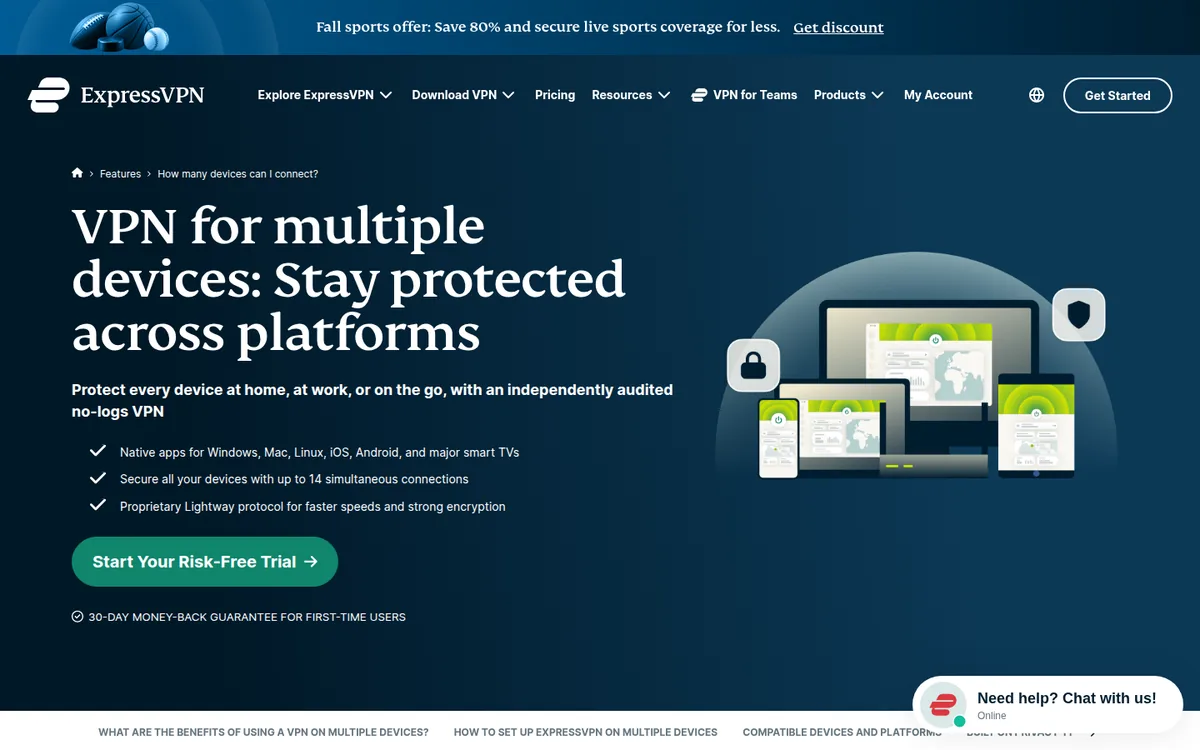Jump to Compatible devices and platforms section
This screenshot has height=750, width=1200.
[842, 732]
